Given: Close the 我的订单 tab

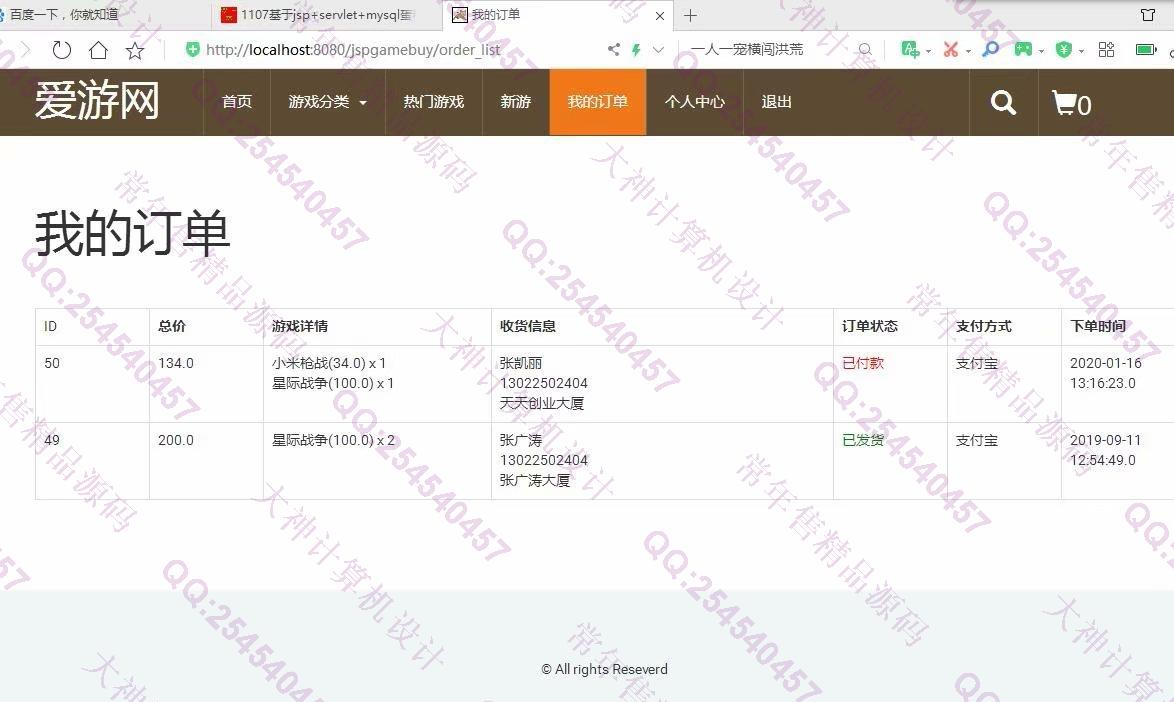Looking at the screenshot, I should tap(660, 15).
